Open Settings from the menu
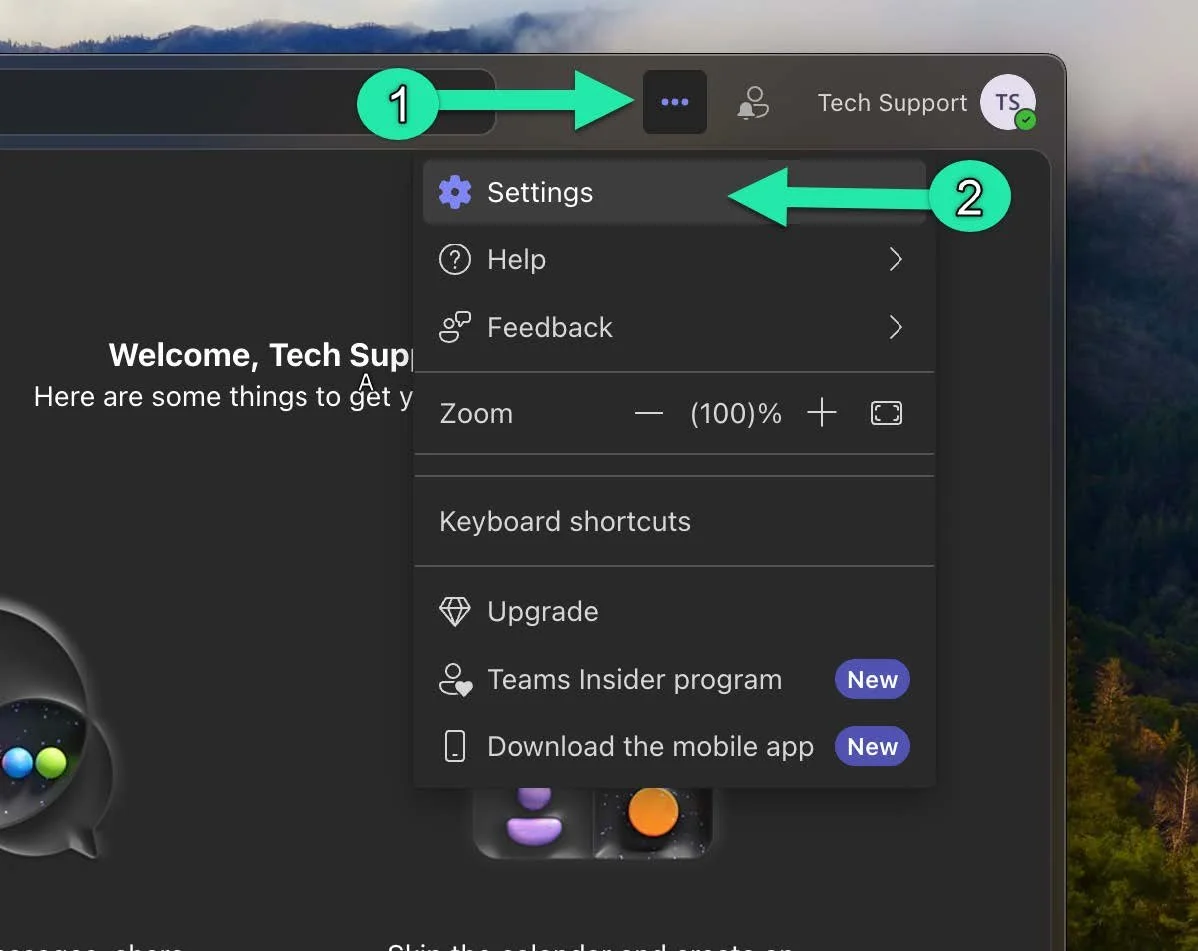Image resolution: width=1198 pixels, height=951 pixels. pos(674,192)
